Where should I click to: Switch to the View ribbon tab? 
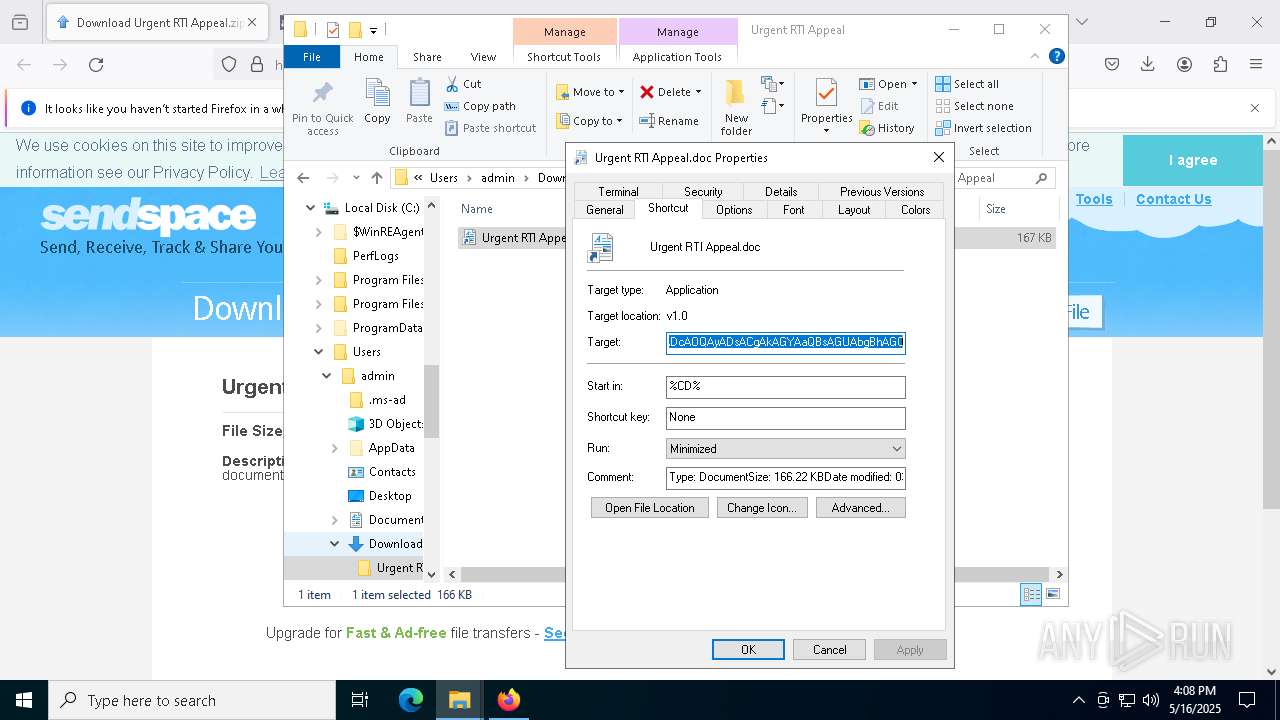[x=483, y=57]
